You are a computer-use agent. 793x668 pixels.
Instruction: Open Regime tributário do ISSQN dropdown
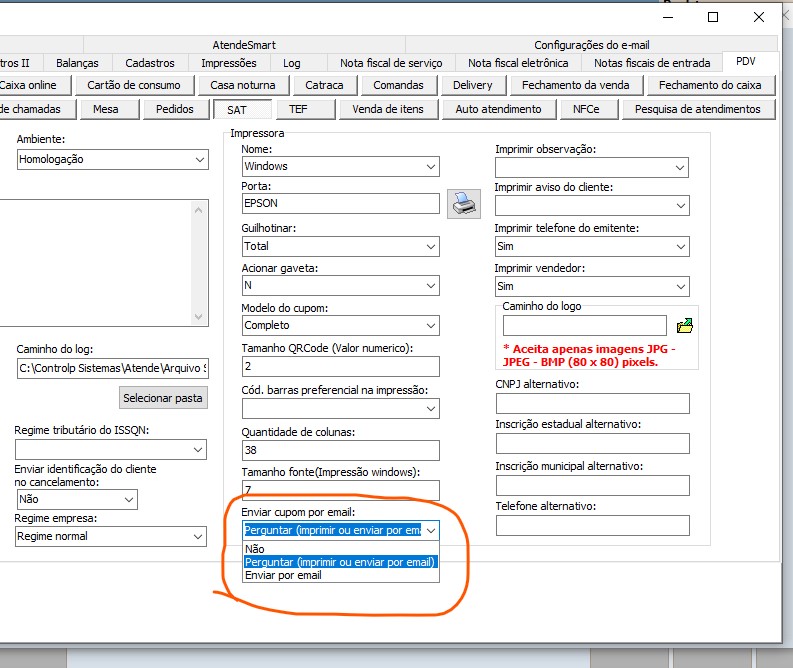(111, 450)
